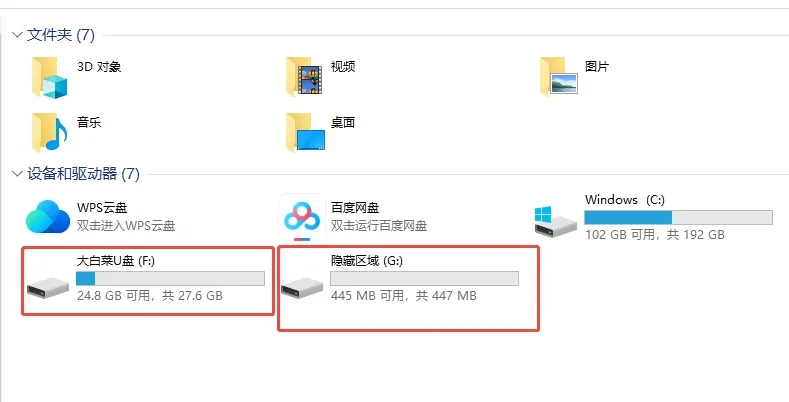This screenshot has width=789, height=402.
Task: Click the 双击运行百度网盘 description text
Action: pyautogui.click(x=379, y=225)
